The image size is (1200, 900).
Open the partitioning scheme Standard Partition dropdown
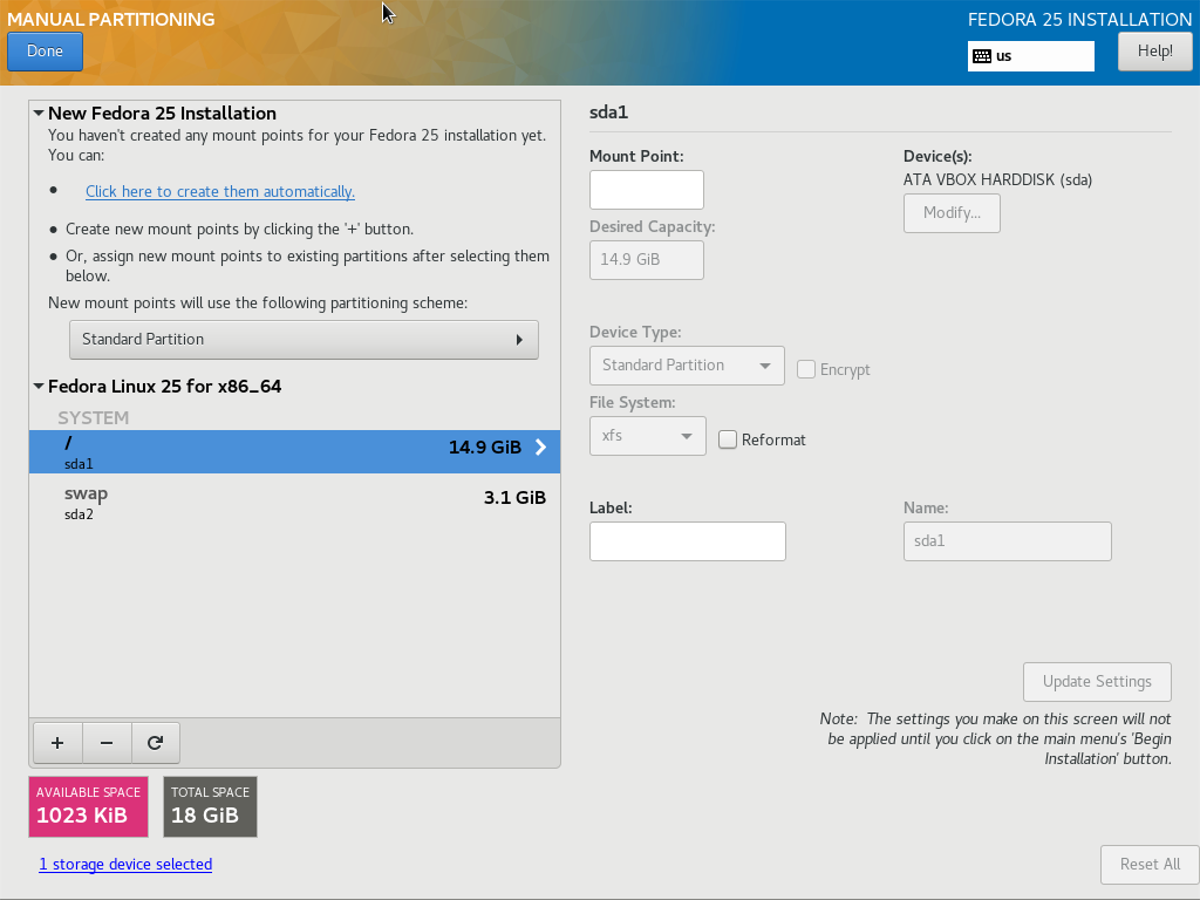pyautogui.click(x=304, y=339)
